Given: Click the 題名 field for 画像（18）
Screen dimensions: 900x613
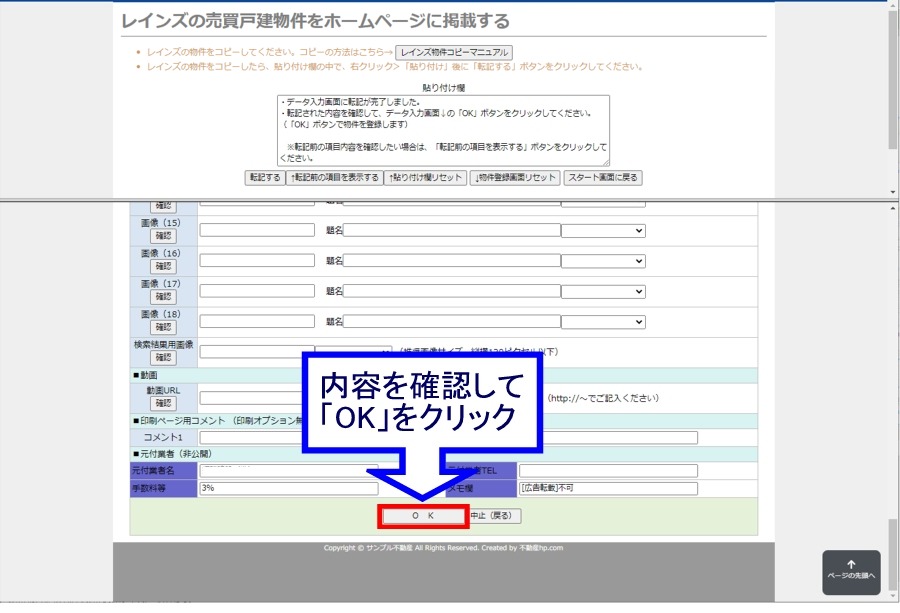Looking at the screenshot, I should (x=452, y=321).
